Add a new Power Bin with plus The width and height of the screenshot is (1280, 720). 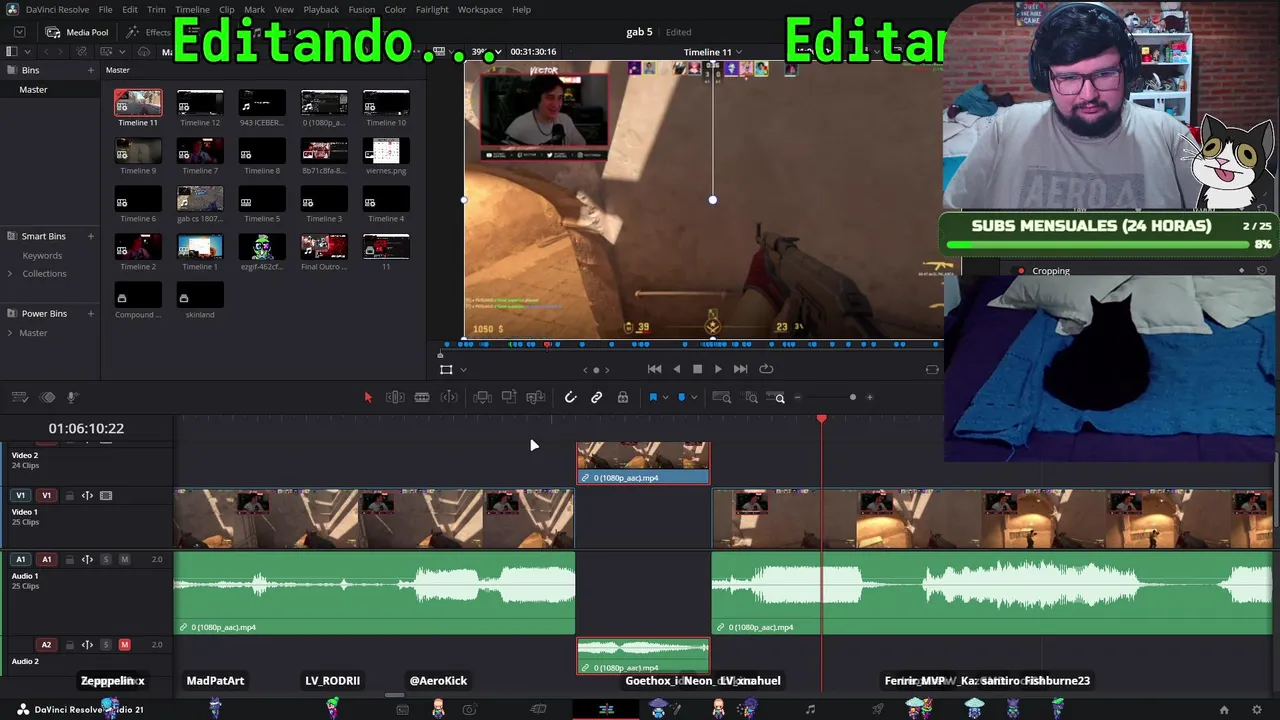point(90,314)
